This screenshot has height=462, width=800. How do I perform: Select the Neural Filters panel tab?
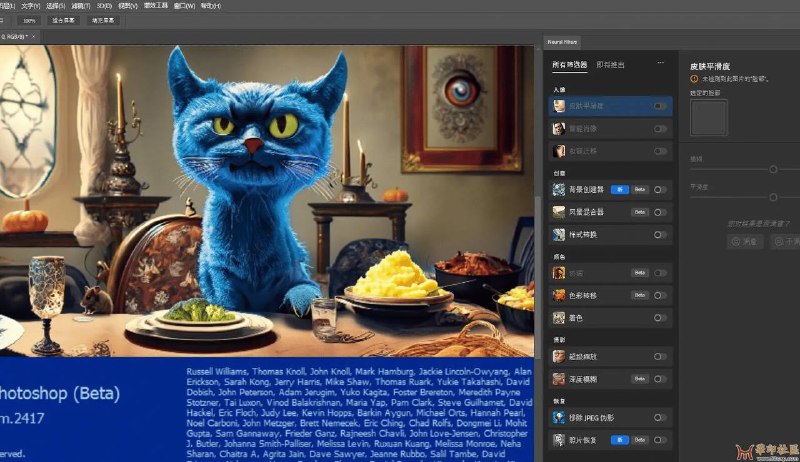tap(562, 42)
